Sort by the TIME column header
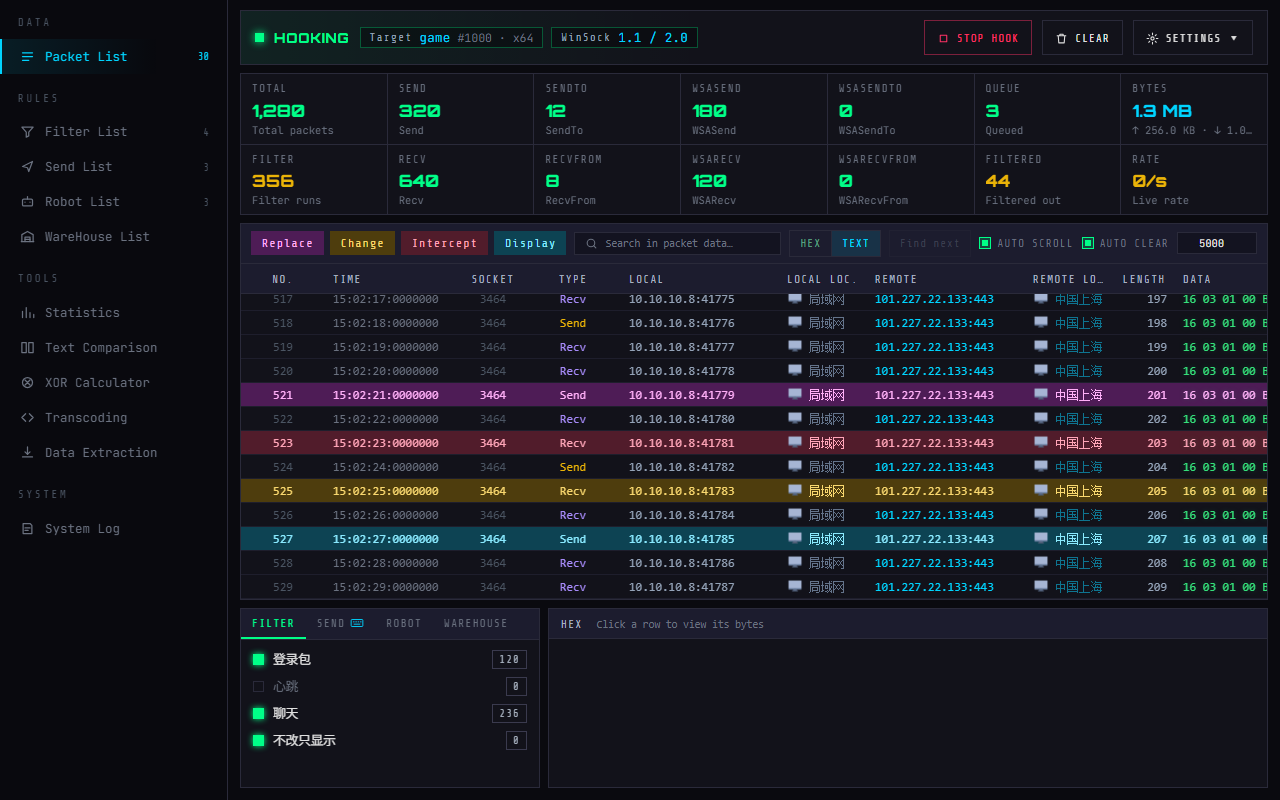The height and width of the screenshot is (800, 1280). (347, 279)
